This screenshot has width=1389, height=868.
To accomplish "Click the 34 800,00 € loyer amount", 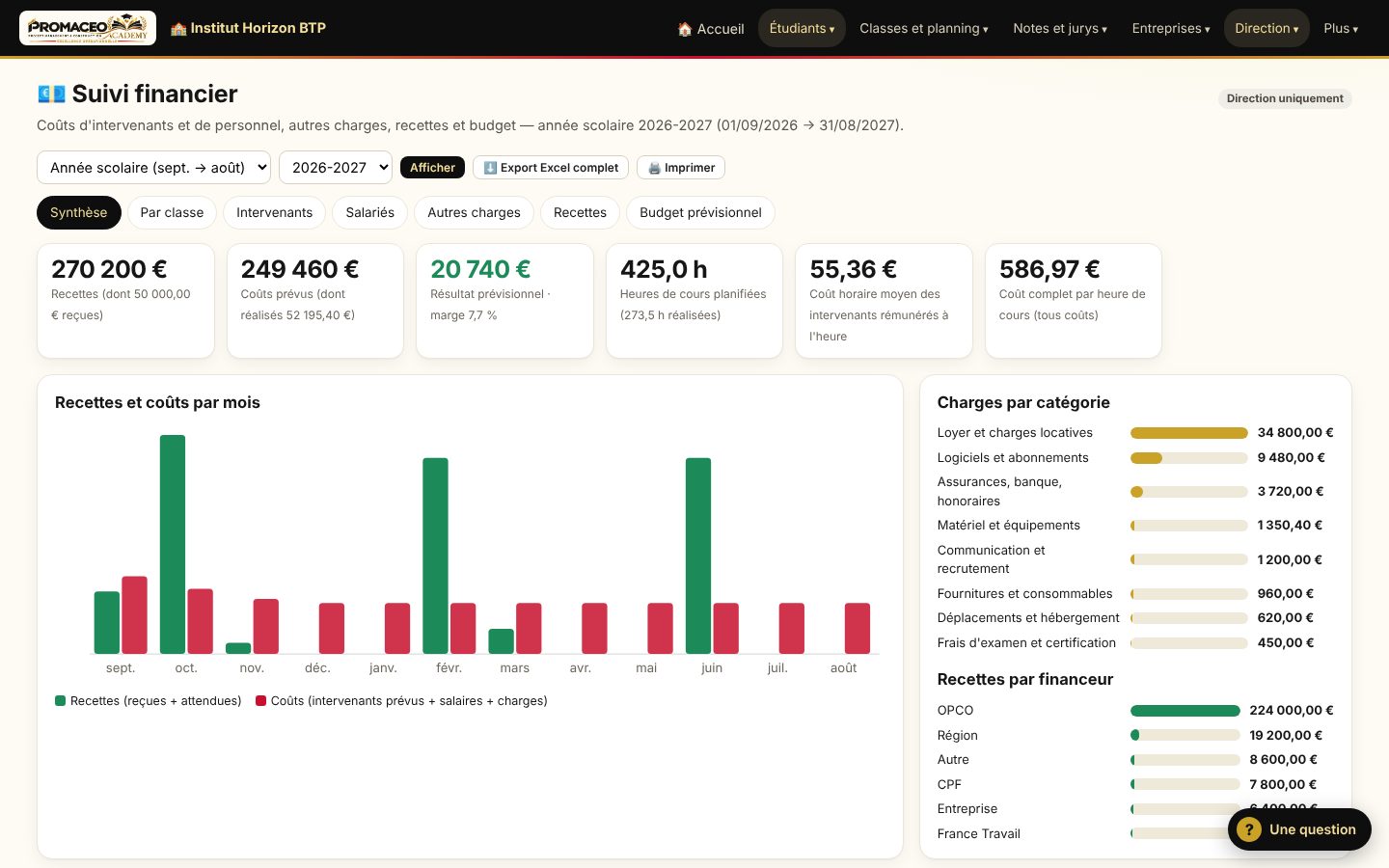I will tap(1295, 433).
